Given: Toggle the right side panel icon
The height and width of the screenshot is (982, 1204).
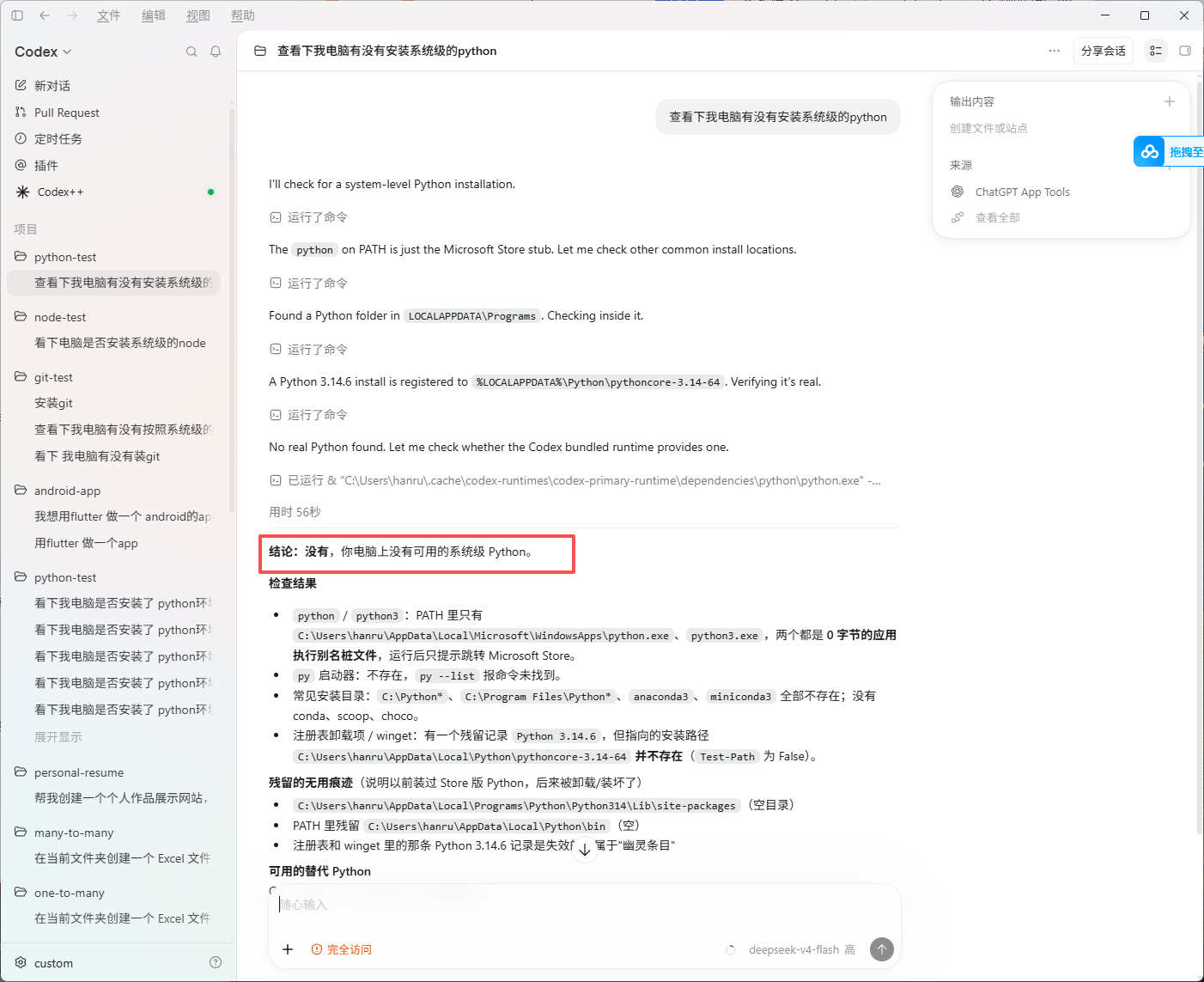Looking at the screenshot, I should tap(1185, 51).
